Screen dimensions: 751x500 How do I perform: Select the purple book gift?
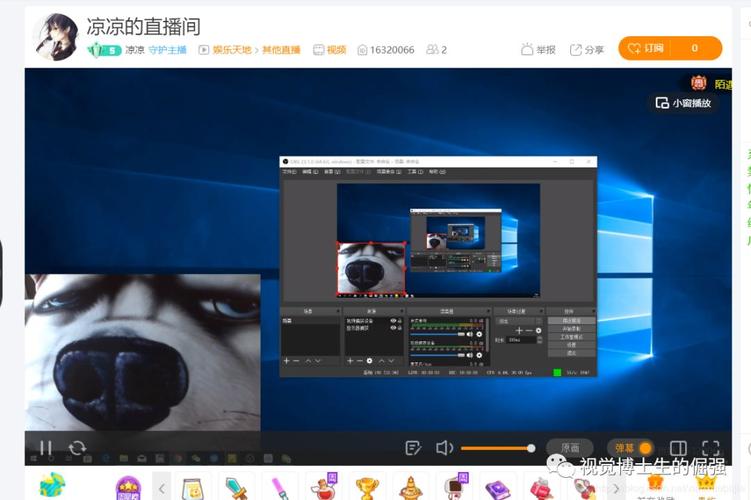498,489
